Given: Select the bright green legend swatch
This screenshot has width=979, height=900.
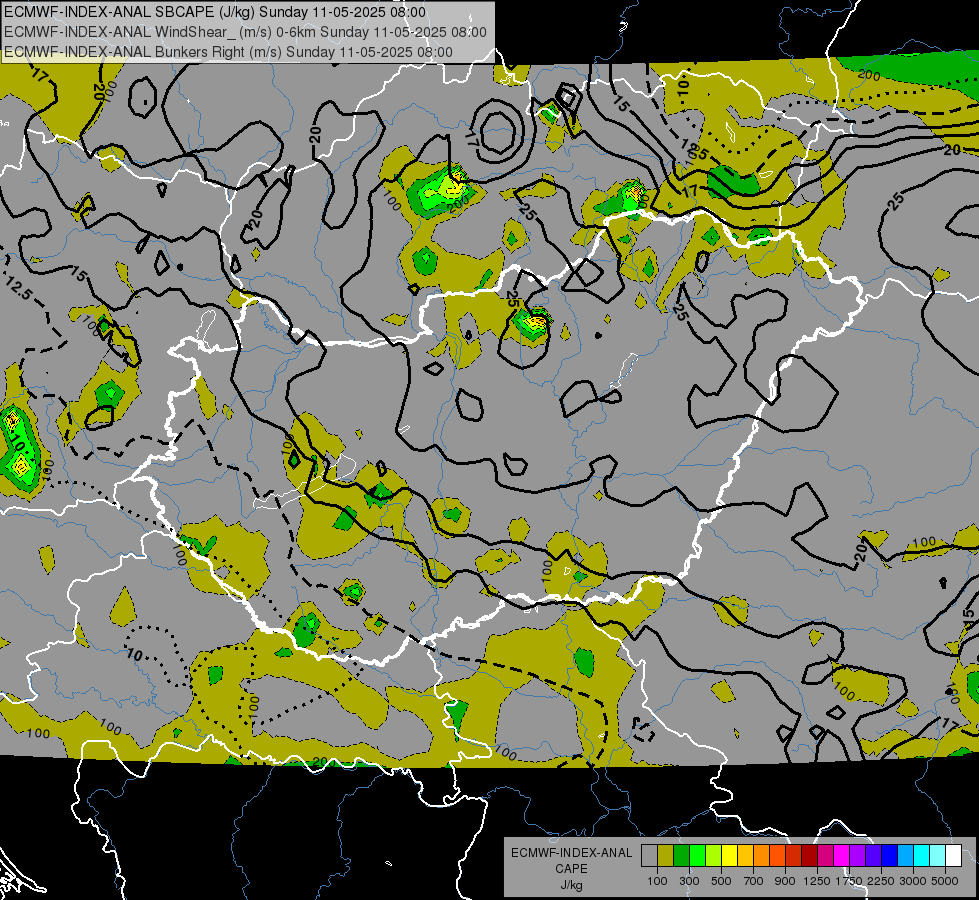Looking at the screenshot, I should coord(697,856).
